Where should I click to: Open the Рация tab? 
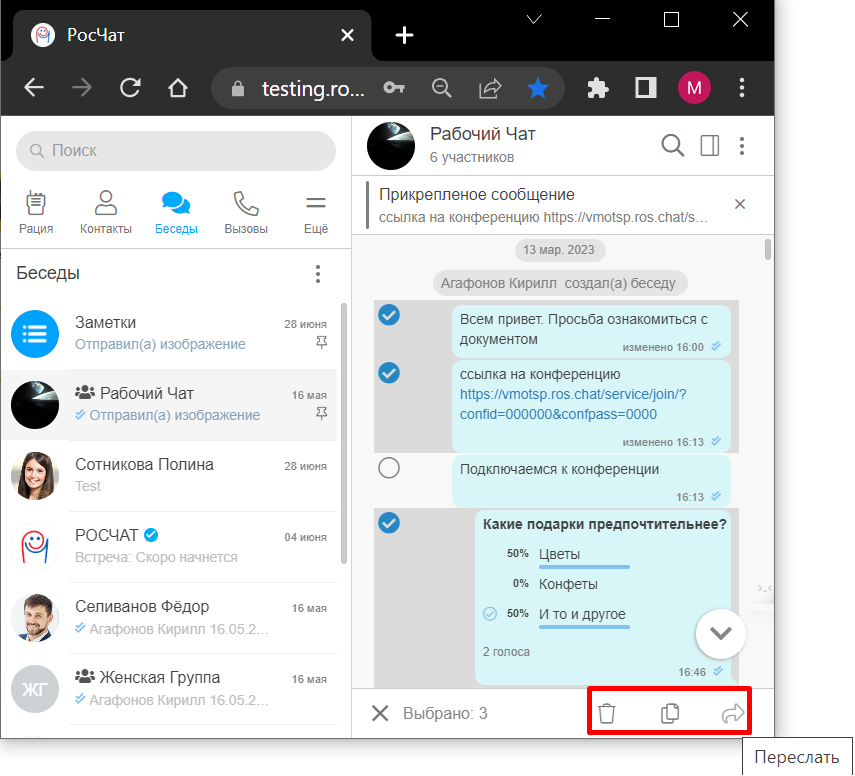(36, 213)
